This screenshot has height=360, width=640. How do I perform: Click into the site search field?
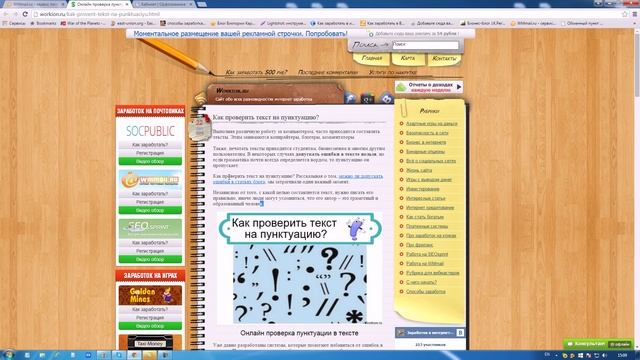coord(425,45)
